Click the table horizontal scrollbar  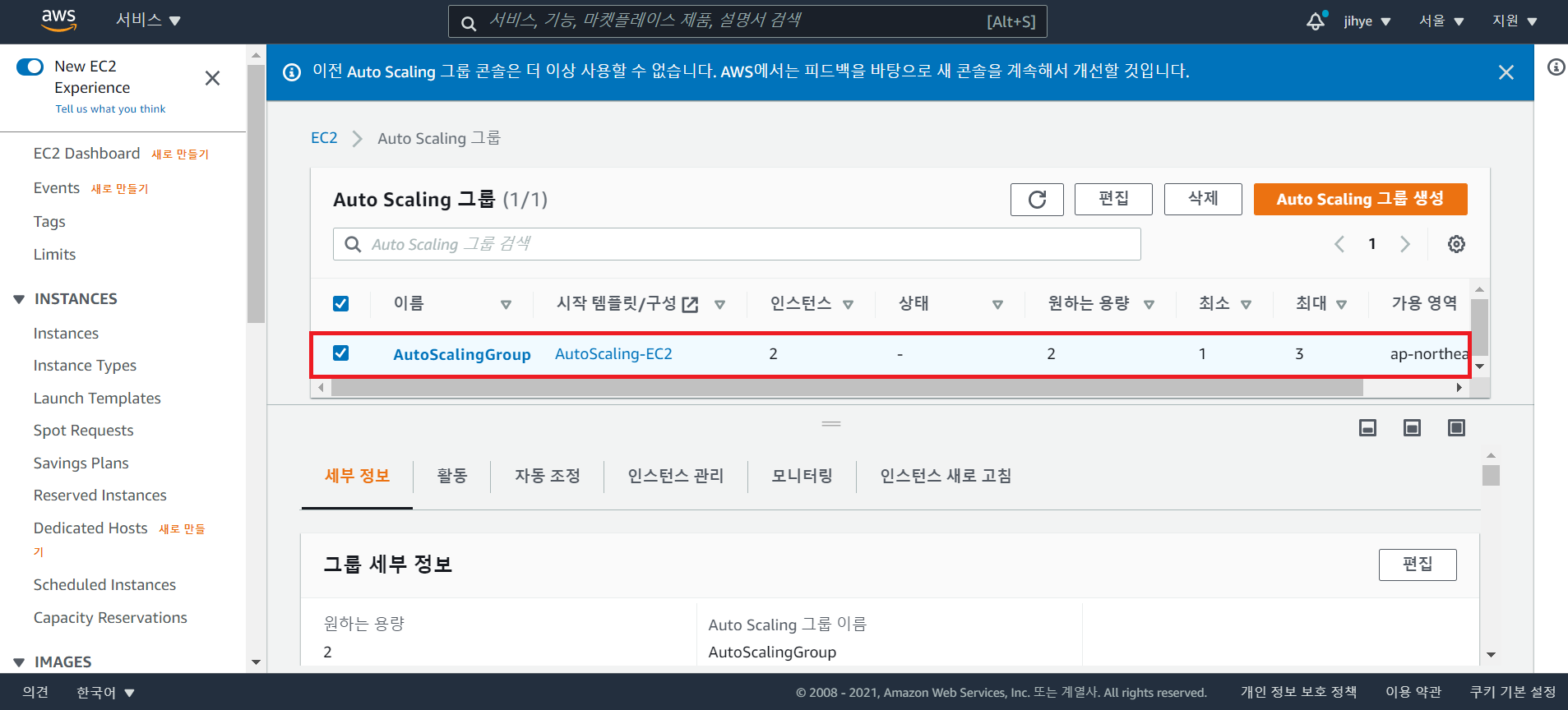click(847, 388)
